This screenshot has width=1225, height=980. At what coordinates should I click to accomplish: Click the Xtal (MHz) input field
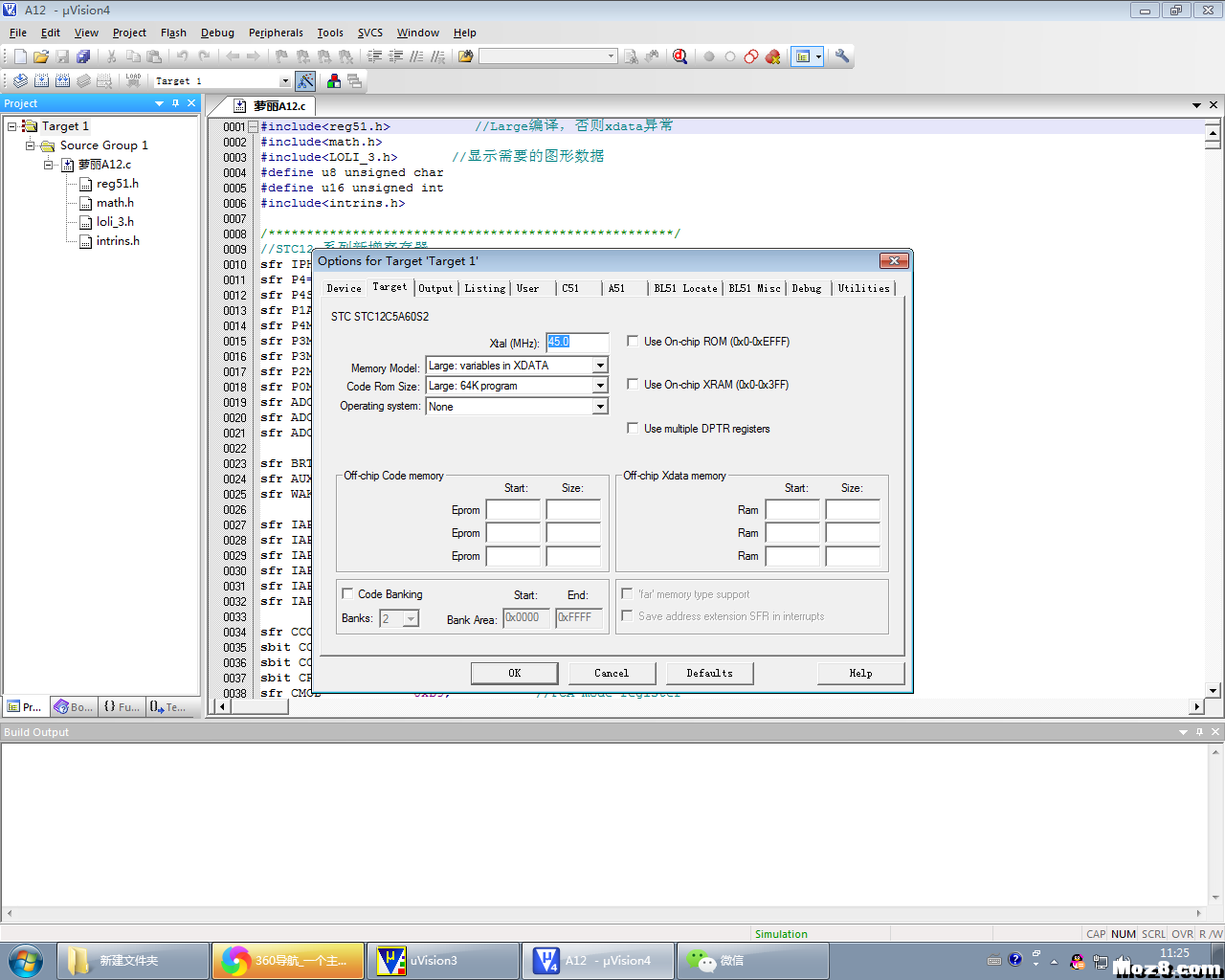pos(577,342)
